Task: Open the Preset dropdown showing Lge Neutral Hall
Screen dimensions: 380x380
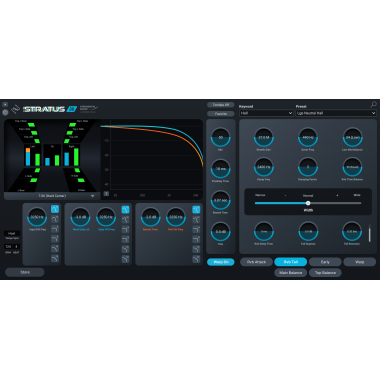Action: tap(336, 113)
